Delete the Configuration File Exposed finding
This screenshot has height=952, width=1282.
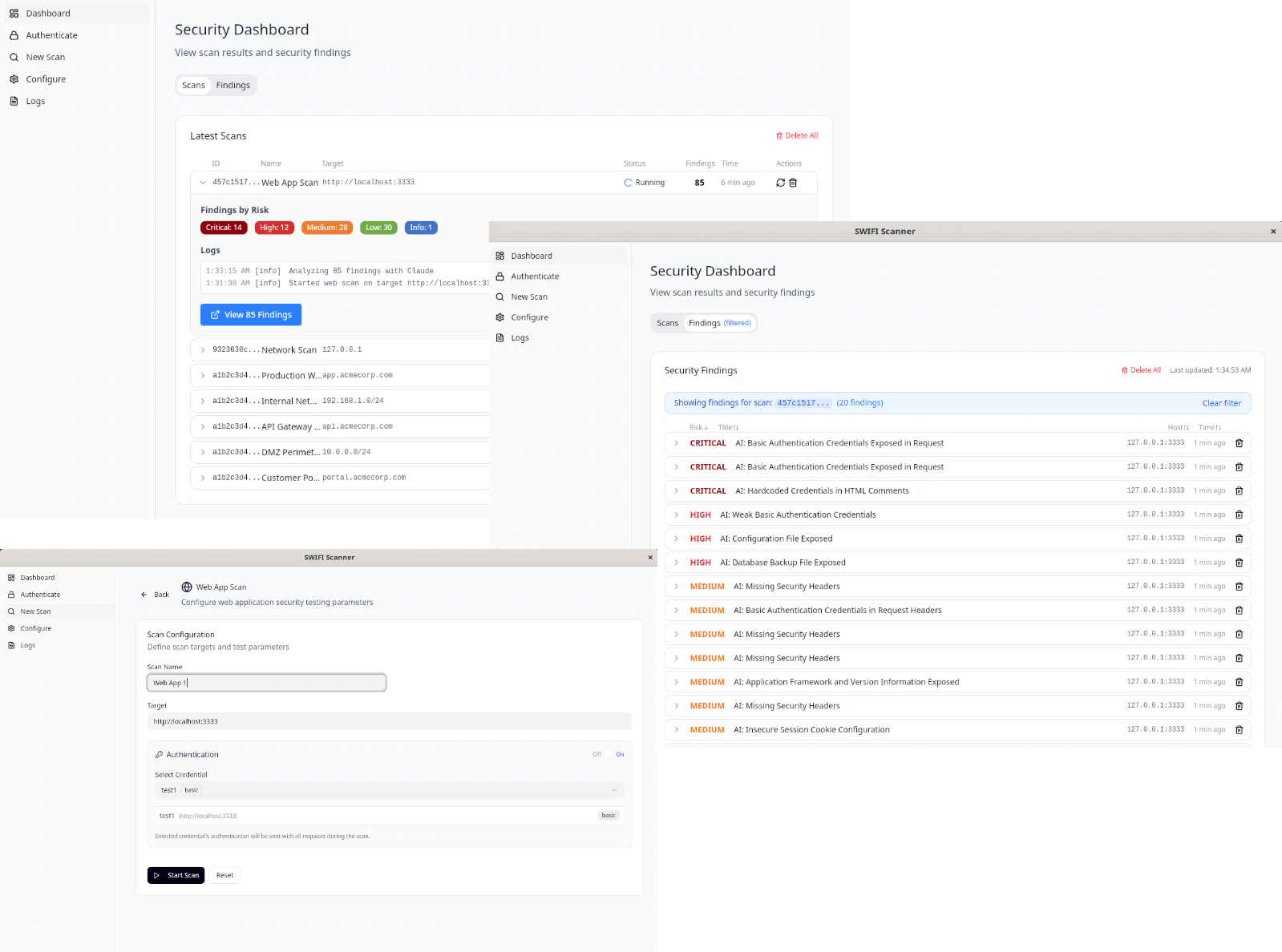[1239, 539]
